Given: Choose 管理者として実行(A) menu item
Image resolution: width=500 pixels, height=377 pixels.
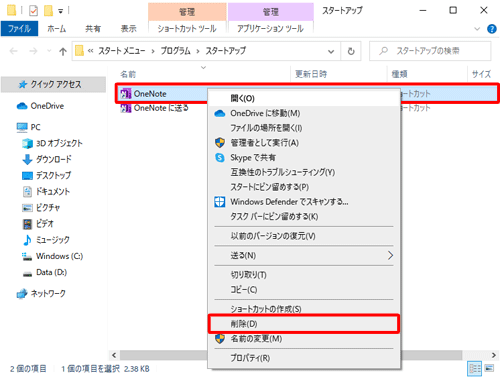Looking at the screenshot, I should pos(304,143).
